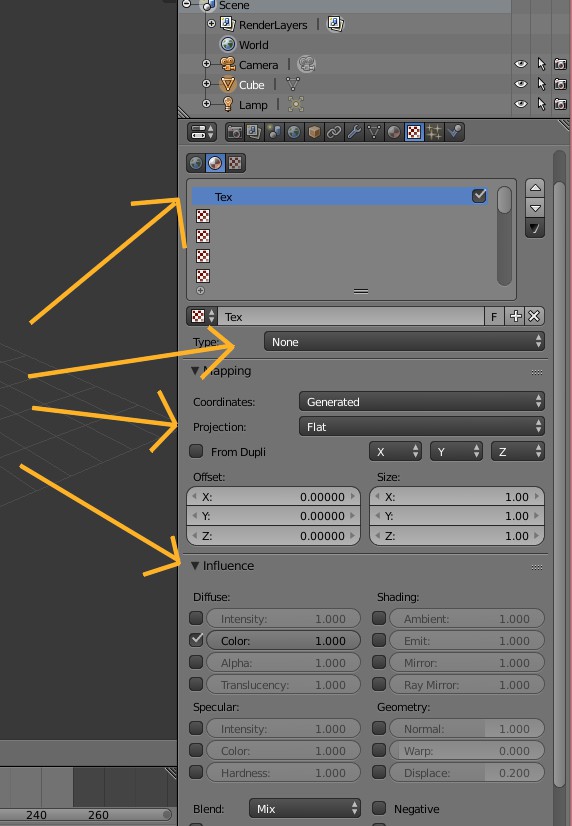Open the Physics properties tab

[454, 132]
